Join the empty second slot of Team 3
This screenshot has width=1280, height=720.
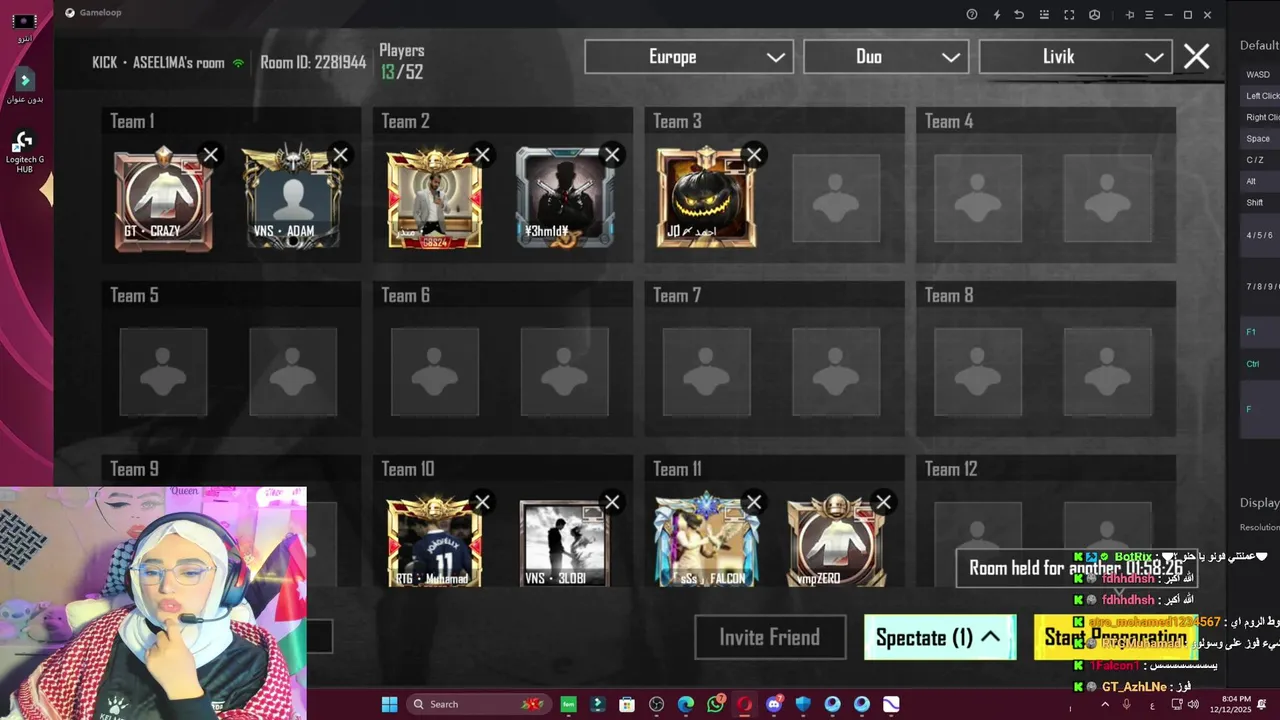click(836, 198)
